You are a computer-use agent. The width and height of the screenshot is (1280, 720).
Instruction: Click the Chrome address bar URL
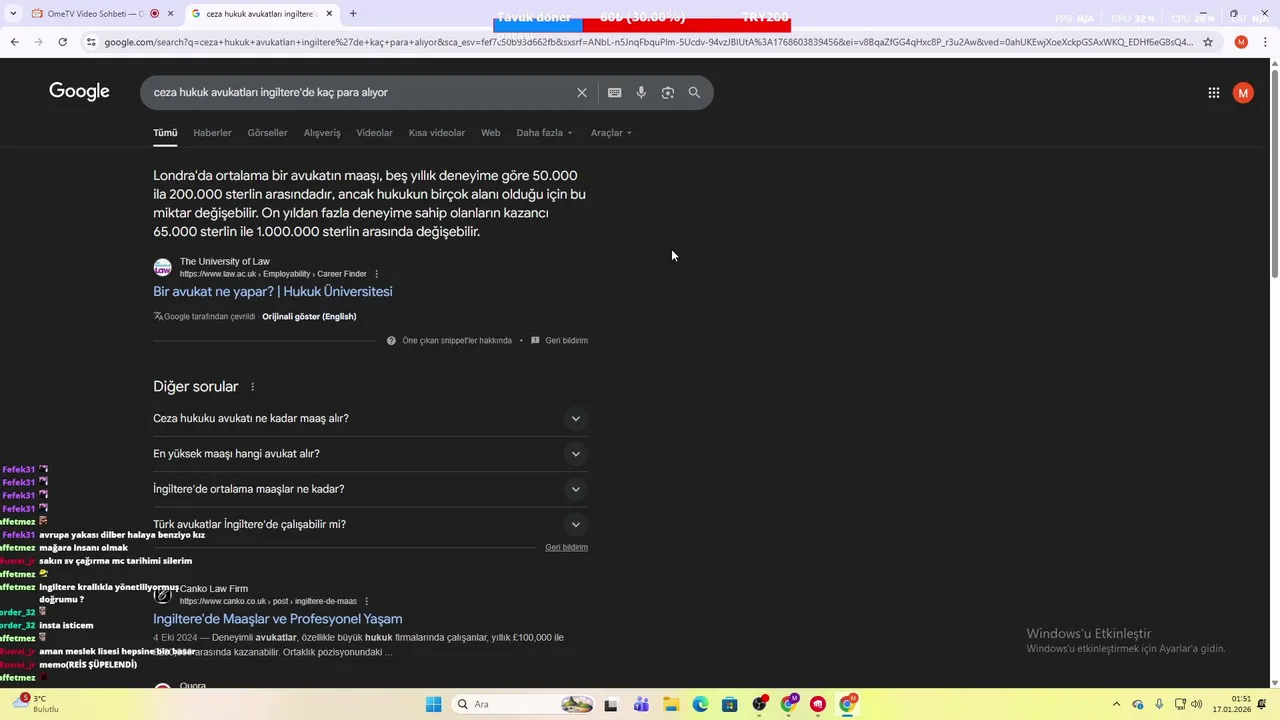tap(648, 42)
